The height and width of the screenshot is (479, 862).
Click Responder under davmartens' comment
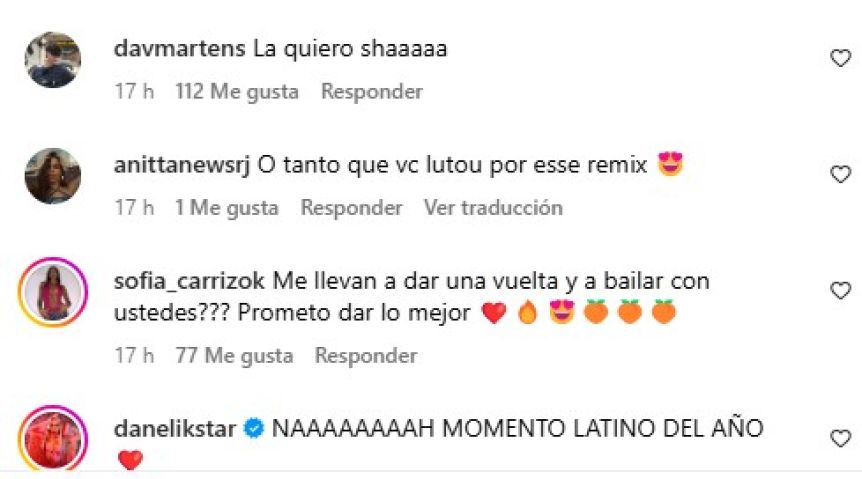tap(372, 91)
